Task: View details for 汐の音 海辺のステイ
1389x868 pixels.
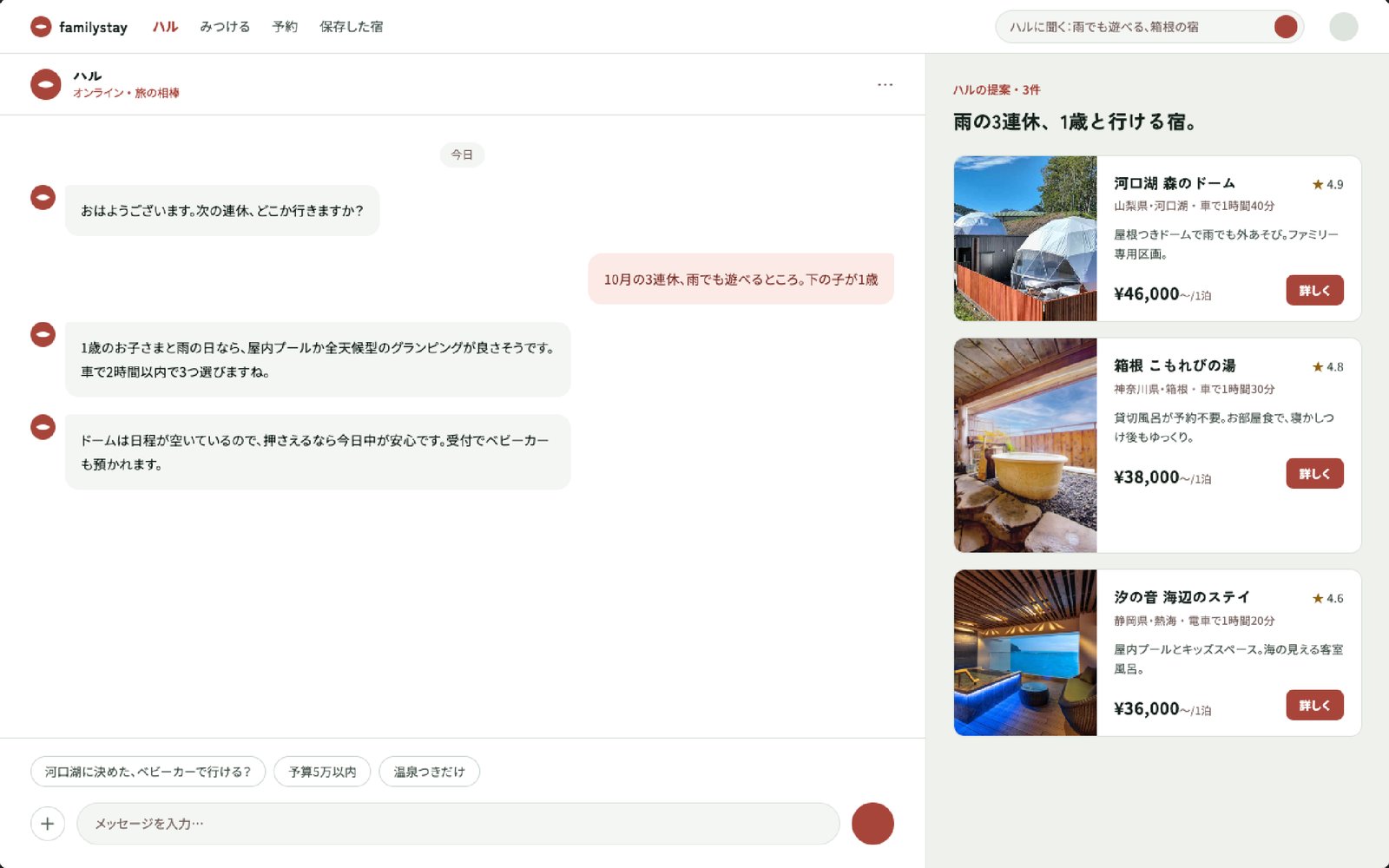Action: pos(1314,706)
